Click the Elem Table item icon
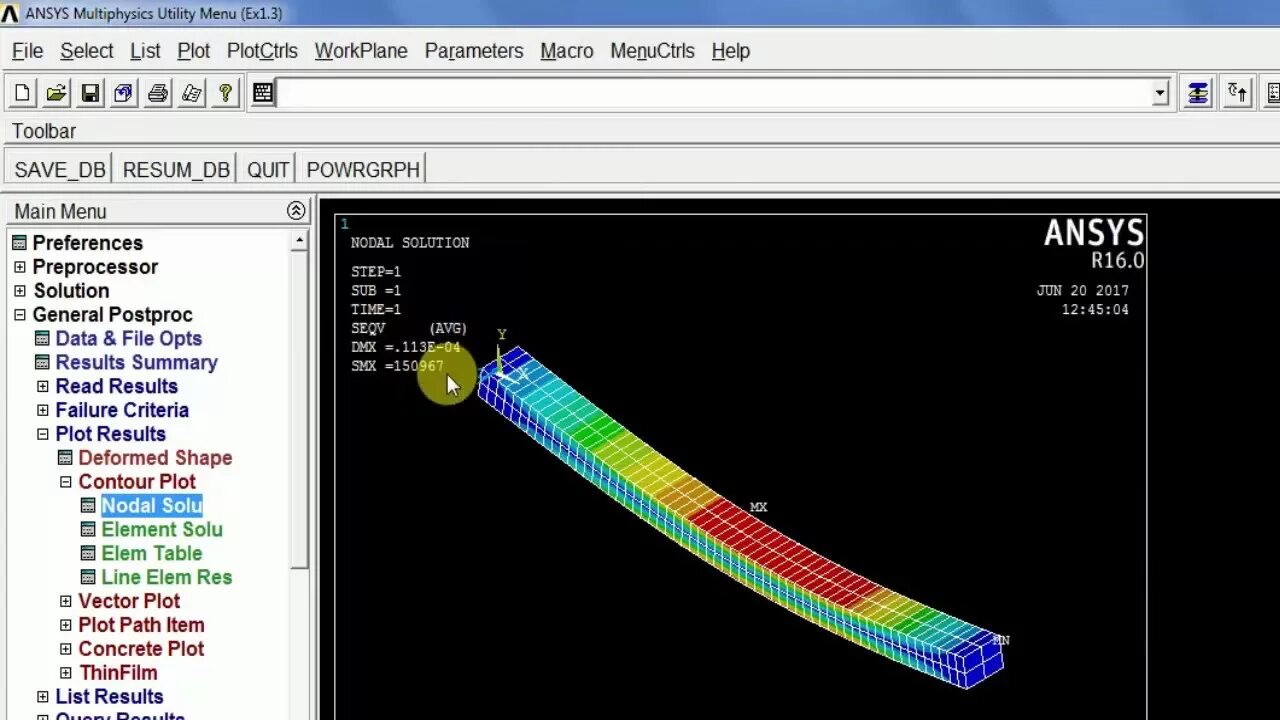The width and height of the screenshot is (1280, 720). click(x=88, y=554)
